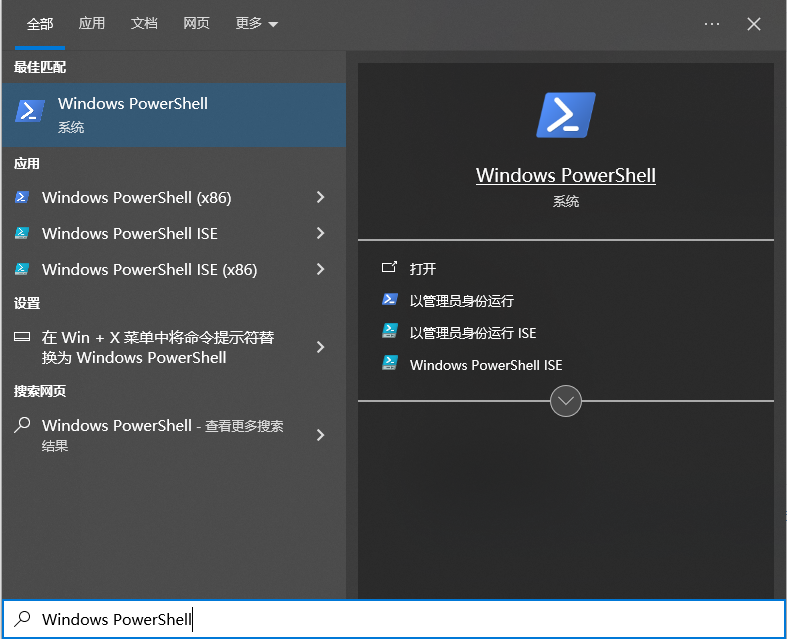Click the Windows PowerShell (x86) app icon
Screen dimensions: 787x639
(22, 197)
